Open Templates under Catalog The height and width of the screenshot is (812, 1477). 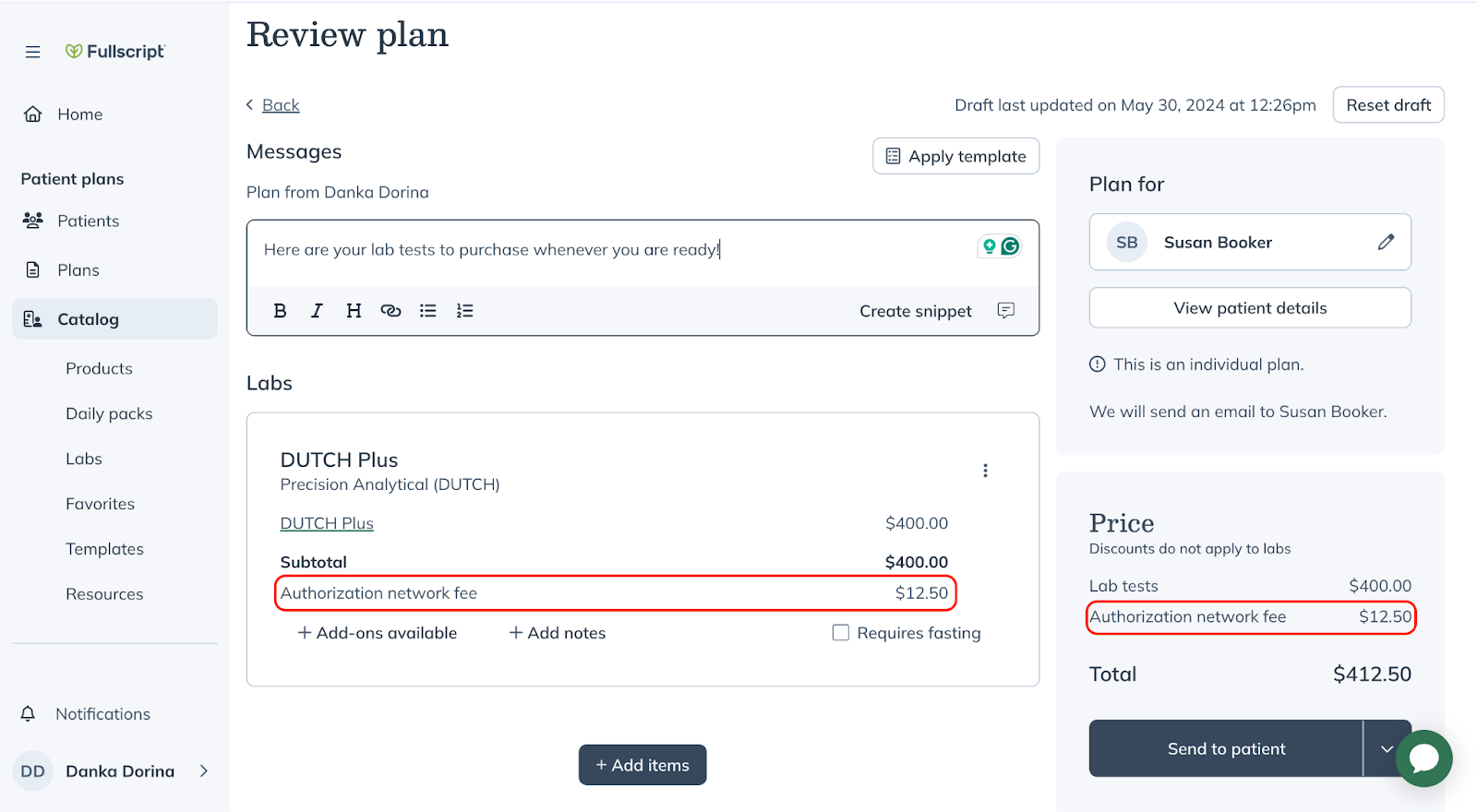[104, 549]
